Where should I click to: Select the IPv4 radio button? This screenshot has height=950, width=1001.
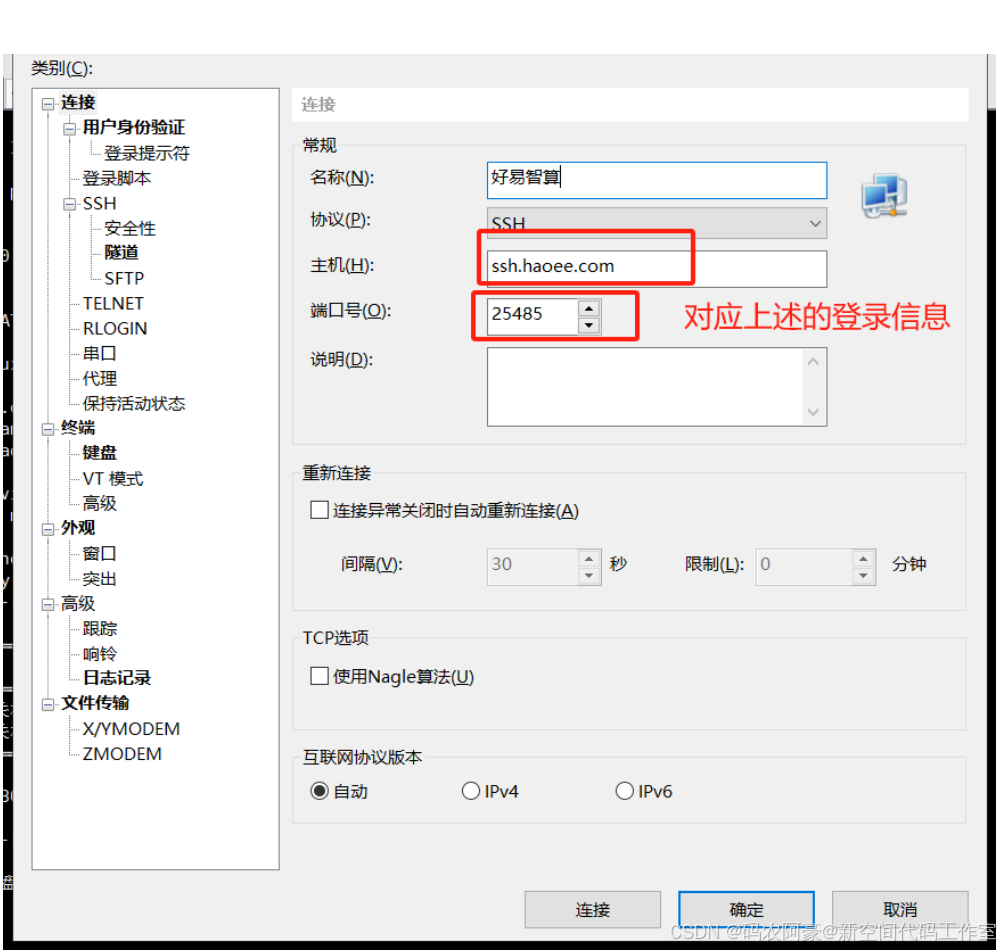point(470,791)
